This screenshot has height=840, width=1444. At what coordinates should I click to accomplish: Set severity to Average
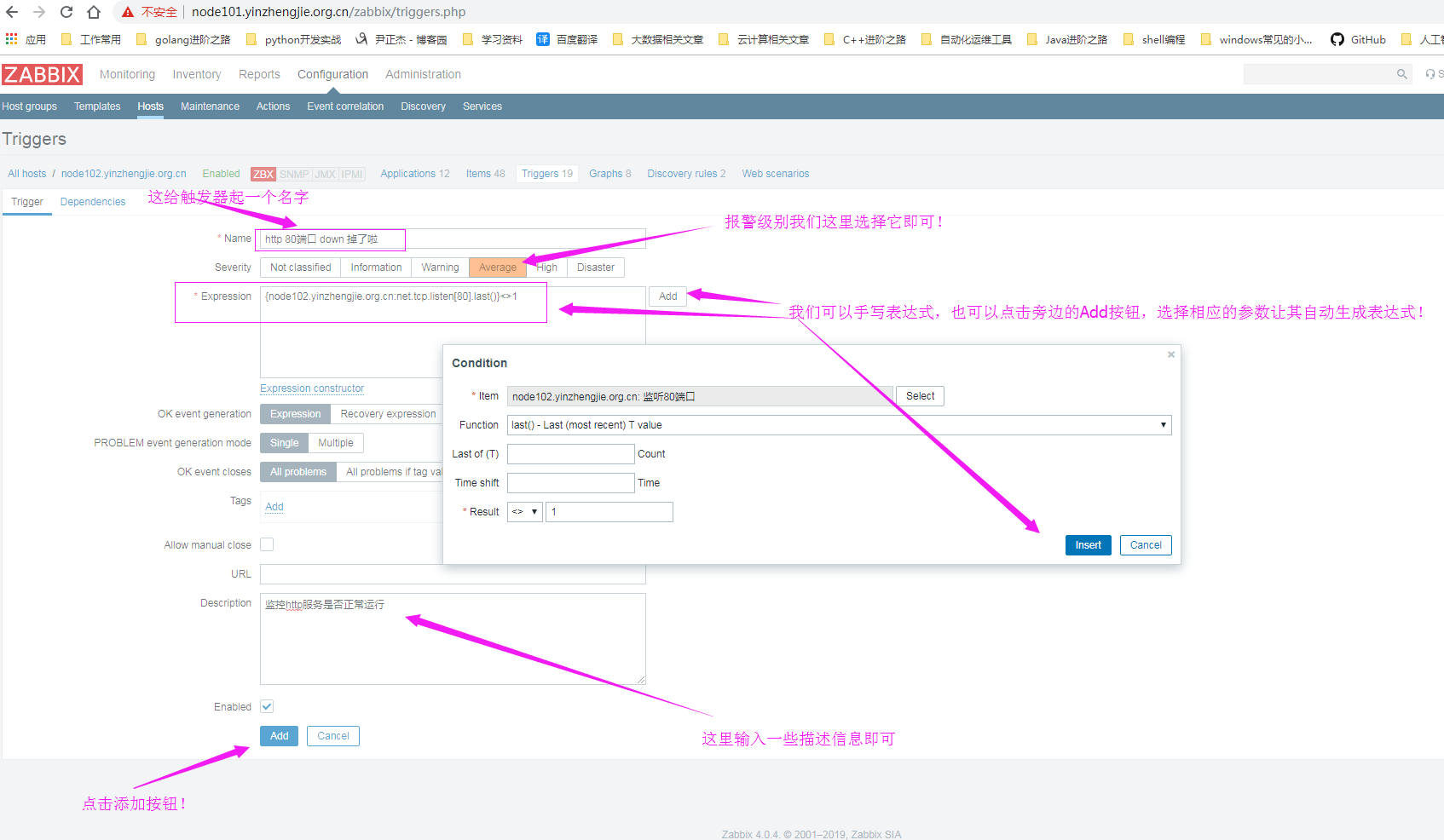[498, 268]
